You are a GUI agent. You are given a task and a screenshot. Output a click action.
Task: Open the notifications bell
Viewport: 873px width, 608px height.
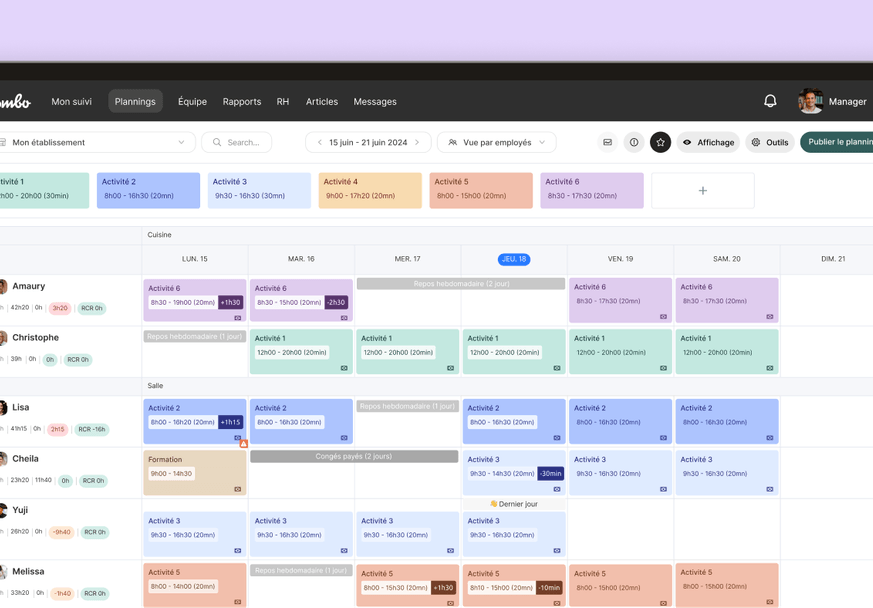(x=770, y=101)
